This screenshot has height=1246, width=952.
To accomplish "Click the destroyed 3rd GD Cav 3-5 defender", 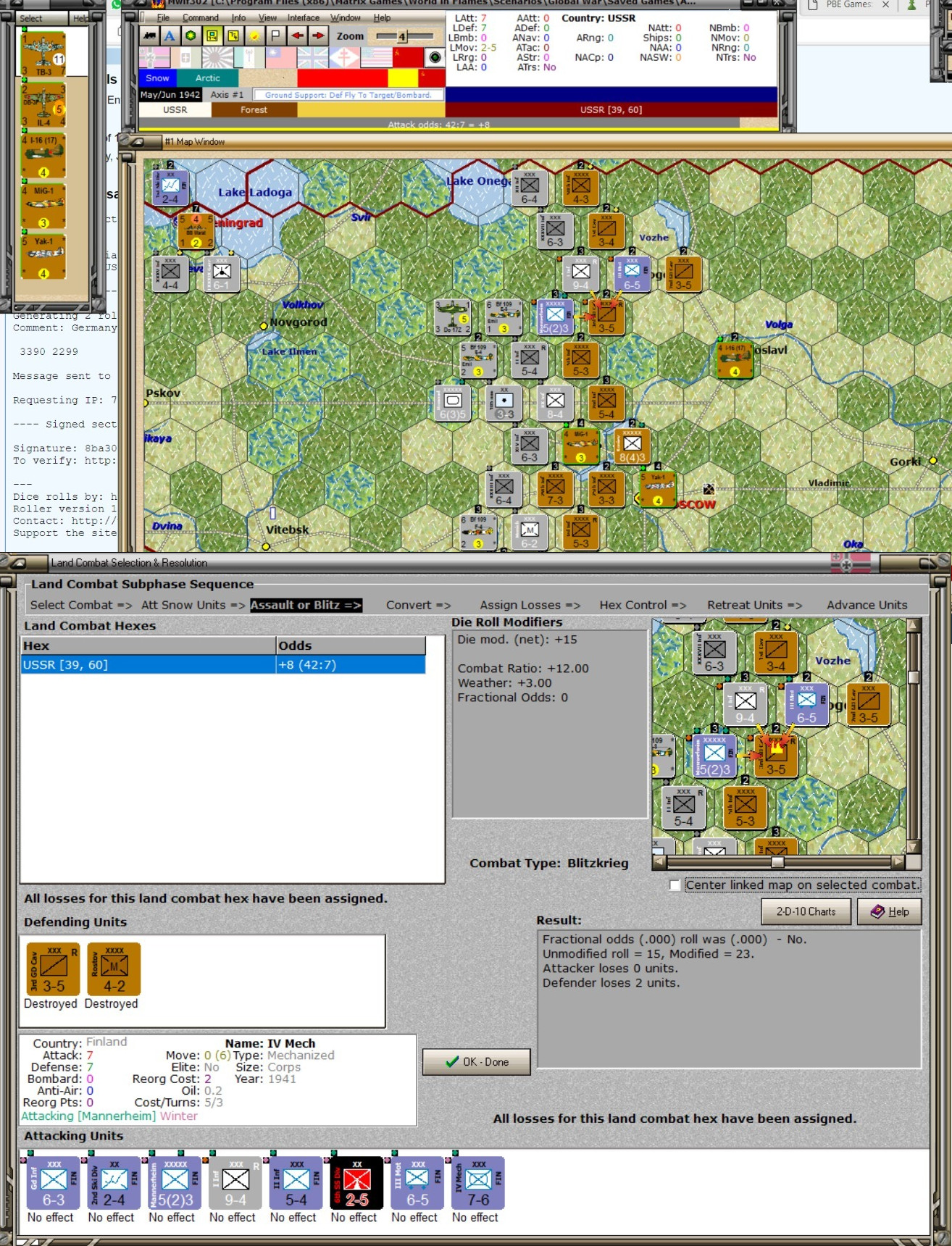I will pyautogui.click(x=53, y=969).
